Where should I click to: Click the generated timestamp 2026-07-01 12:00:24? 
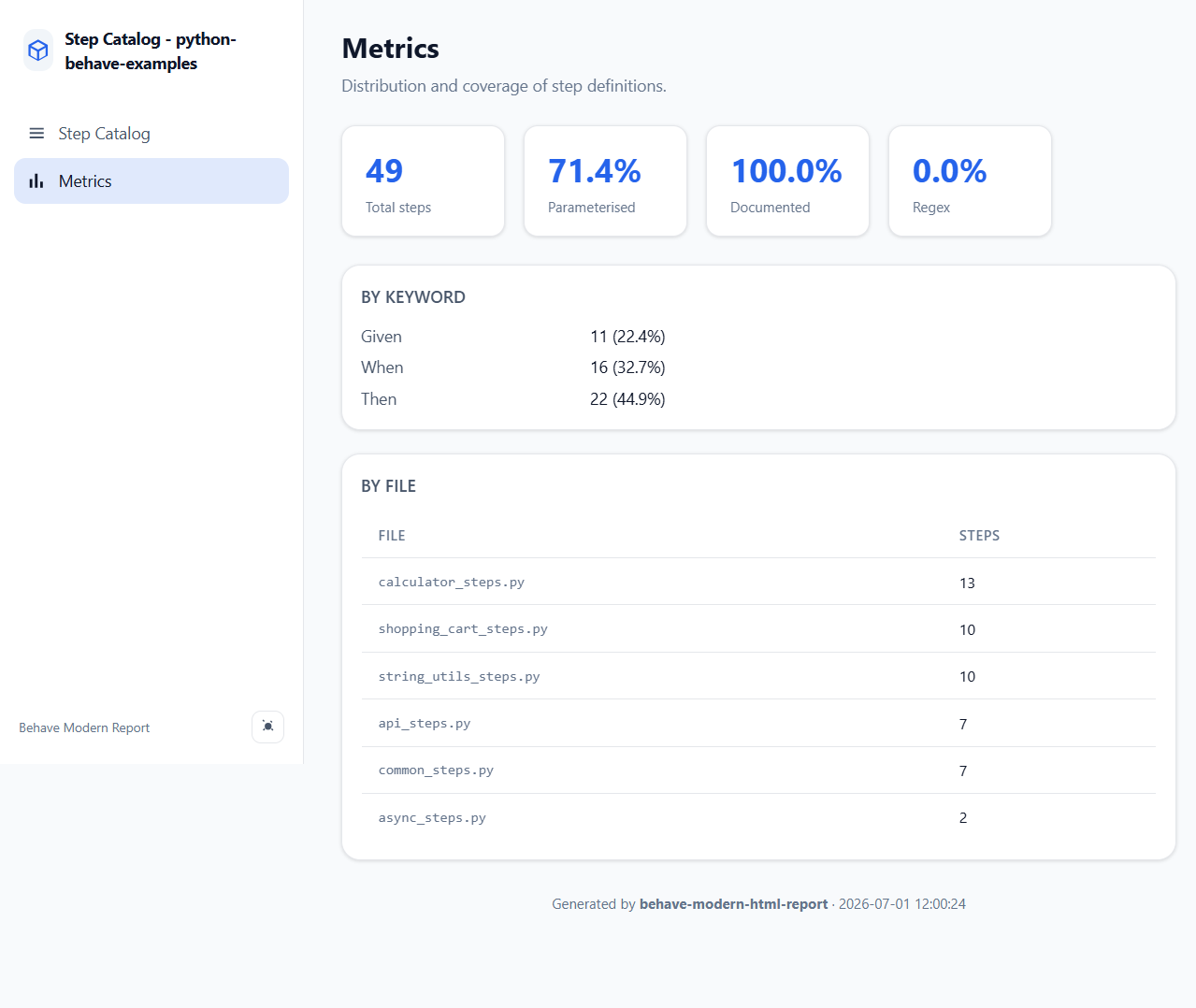[902, 904]
